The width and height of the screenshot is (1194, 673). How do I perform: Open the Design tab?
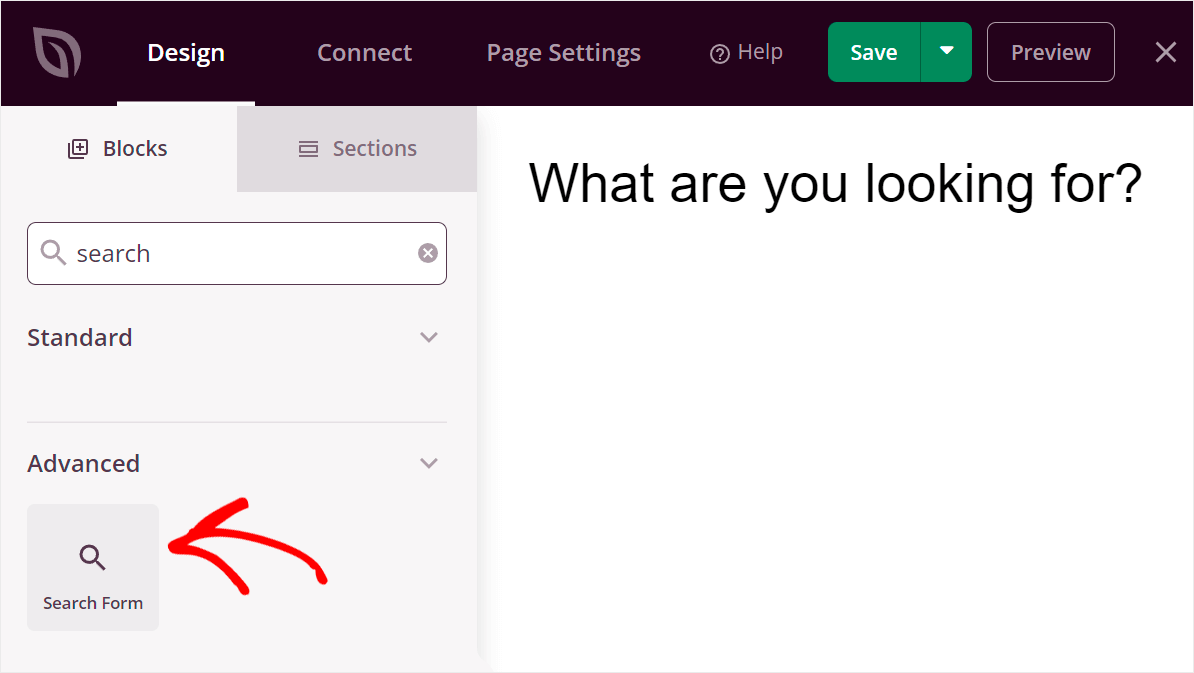point(186,53)
